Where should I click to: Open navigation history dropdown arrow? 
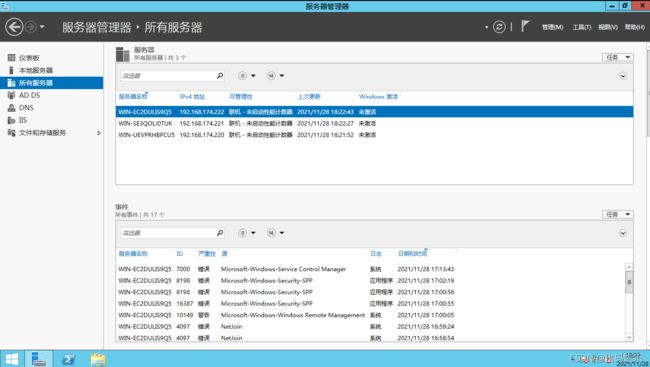click(42, 27)
